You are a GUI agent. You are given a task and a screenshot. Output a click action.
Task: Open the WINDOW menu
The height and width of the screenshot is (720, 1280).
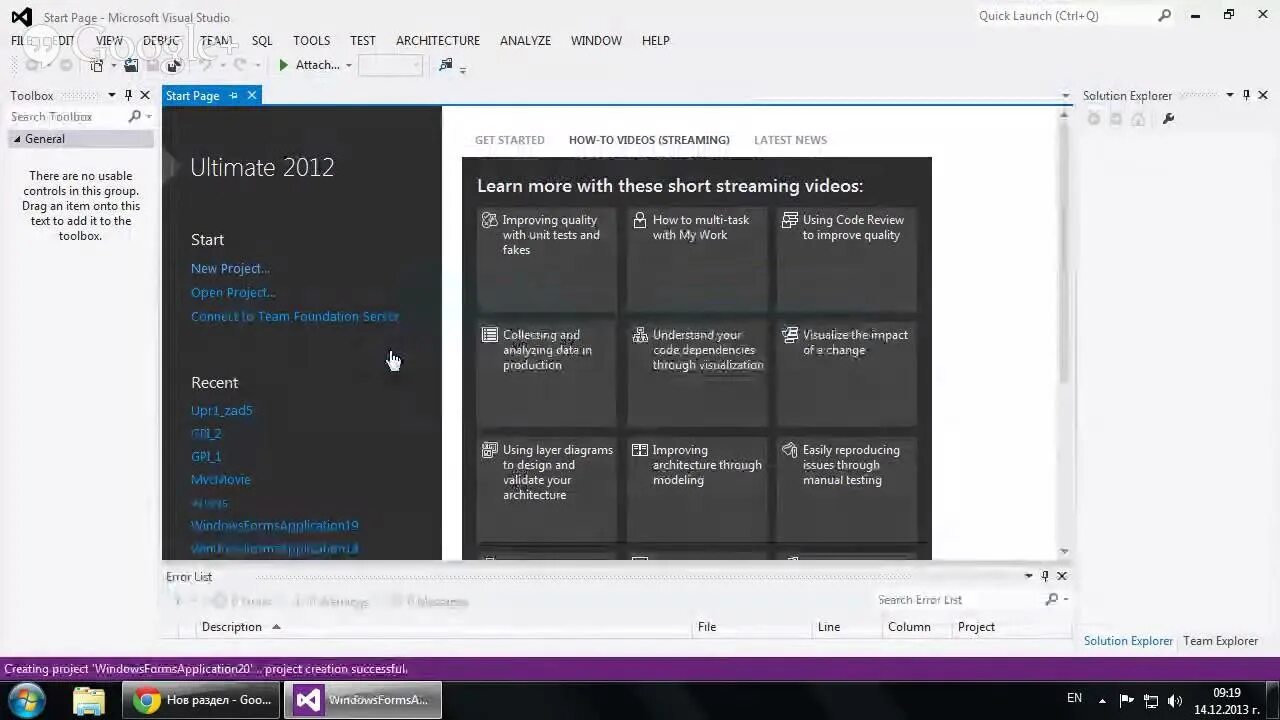[596, 41]
